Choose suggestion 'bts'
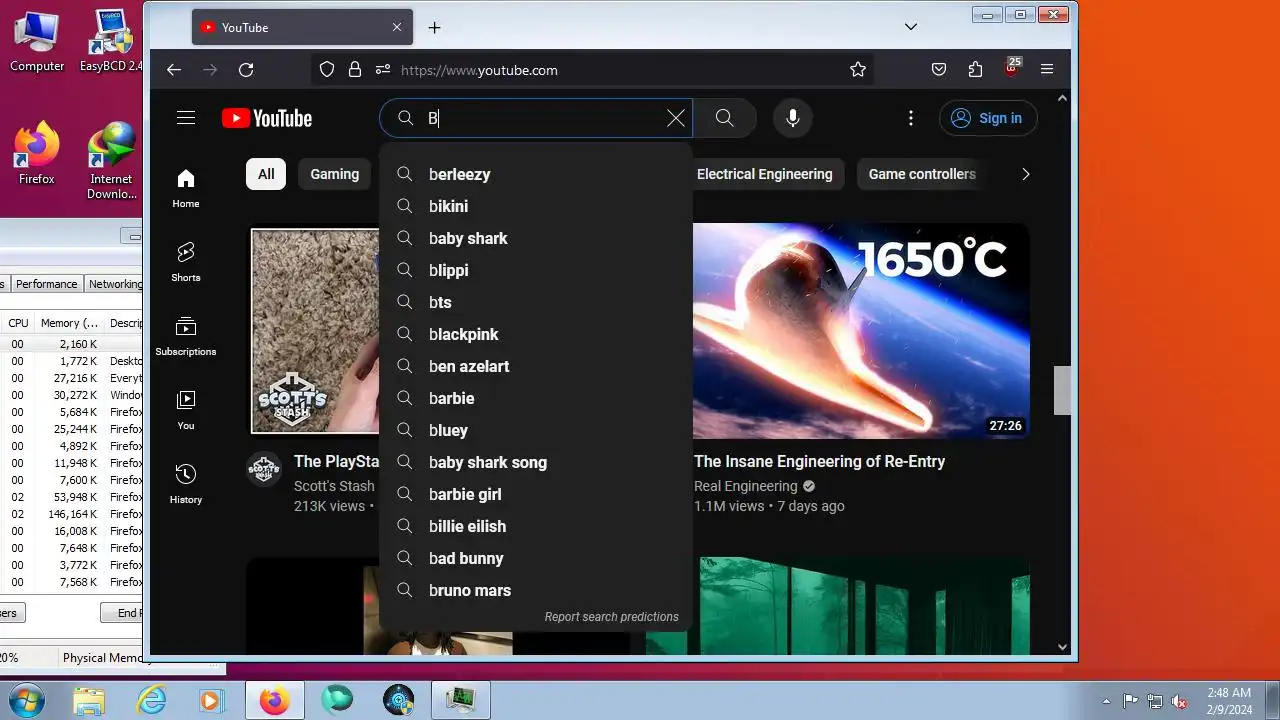This screenshot has width=1280, height=720. click(x=536, y=302)
